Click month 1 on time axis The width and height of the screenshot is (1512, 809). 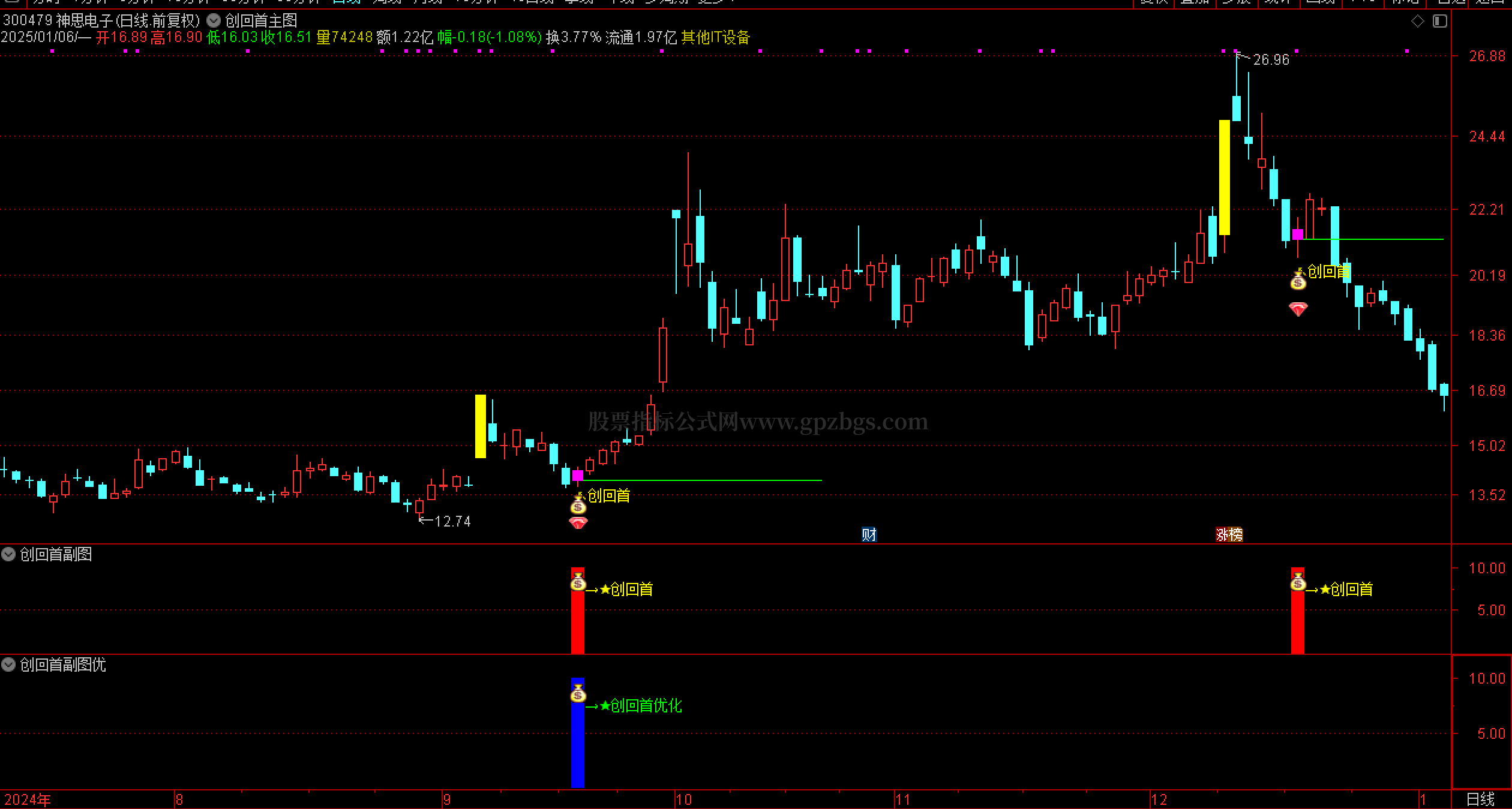pyautogui.click(x=1423, y=799)
